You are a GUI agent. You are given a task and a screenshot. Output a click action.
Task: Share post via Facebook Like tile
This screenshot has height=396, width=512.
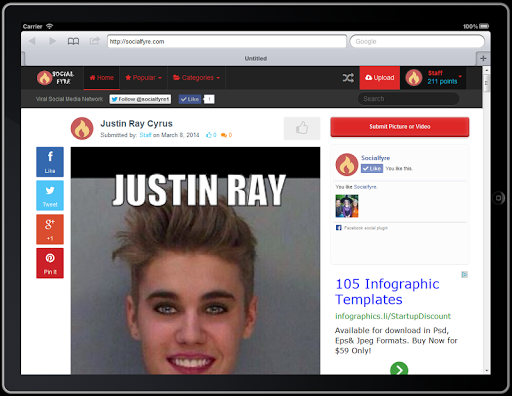(50, 162)
